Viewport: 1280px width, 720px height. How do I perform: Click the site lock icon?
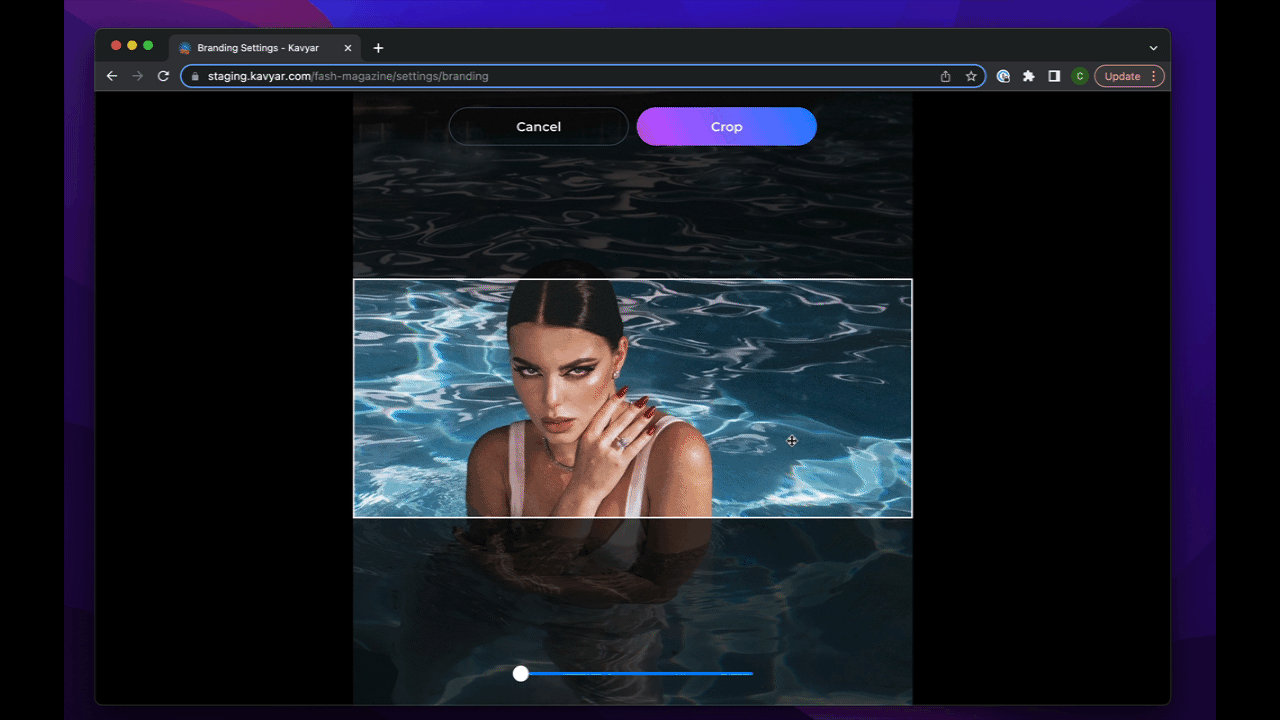point(195,76)
